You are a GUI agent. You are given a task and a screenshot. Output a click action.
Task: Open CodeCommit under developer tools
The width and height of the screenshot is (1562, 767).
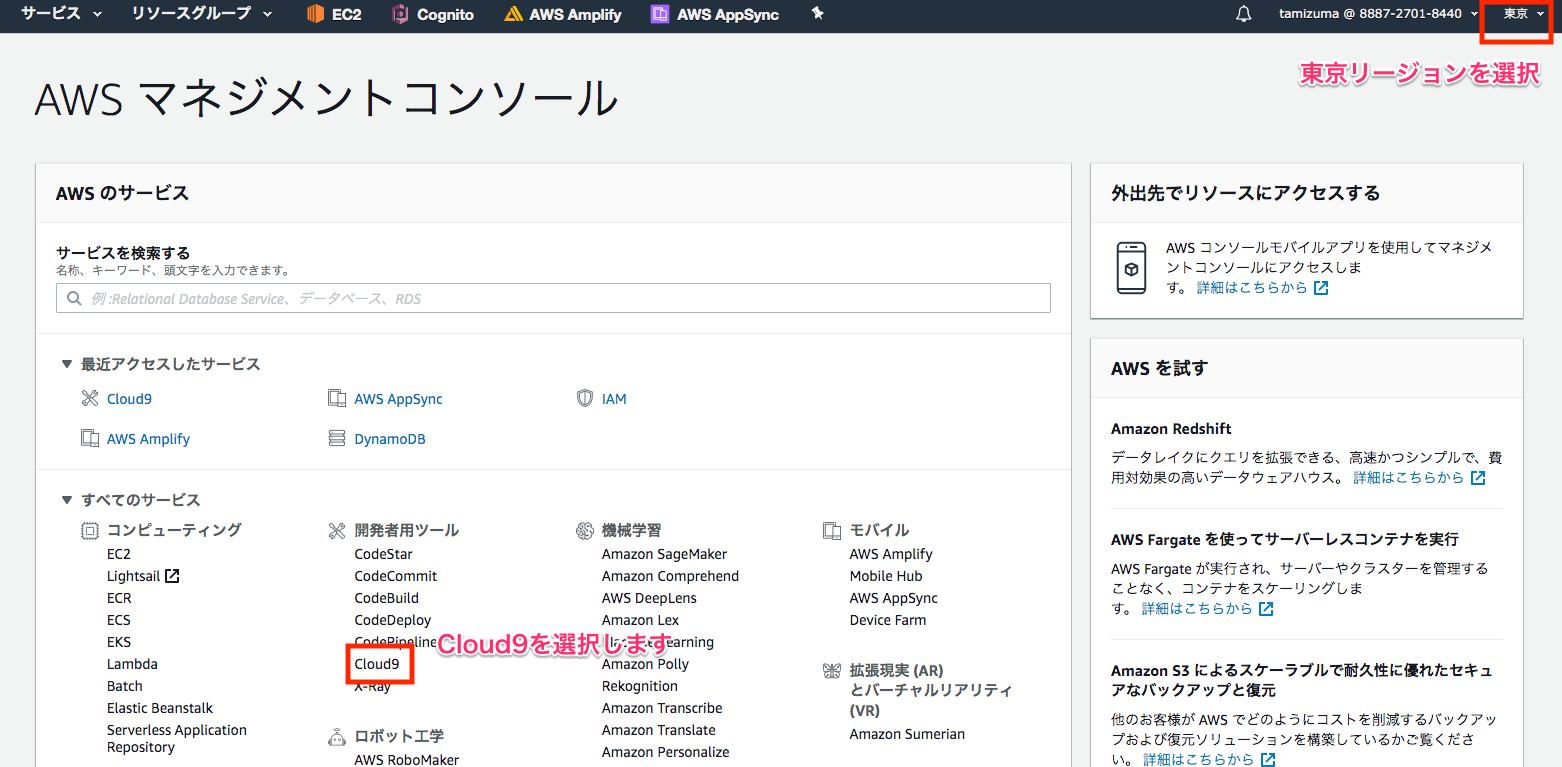(x=396, y=576)
